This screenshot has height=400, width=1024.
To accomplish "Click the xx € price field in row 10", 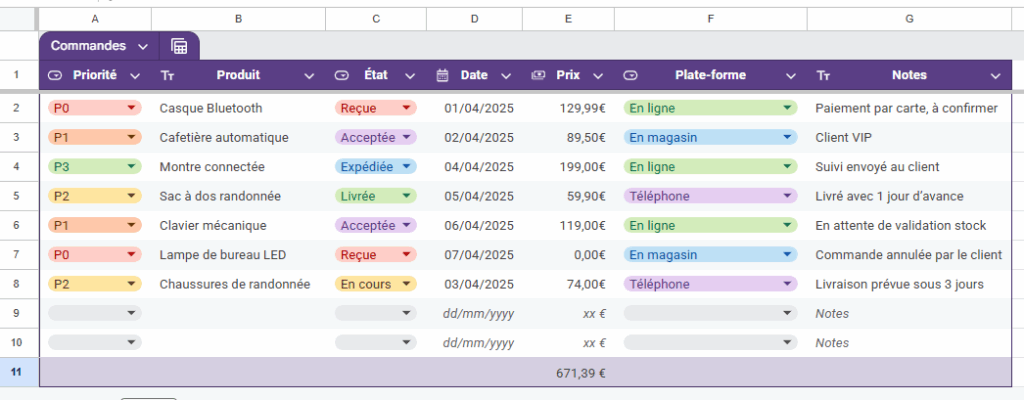I will 594,343.
